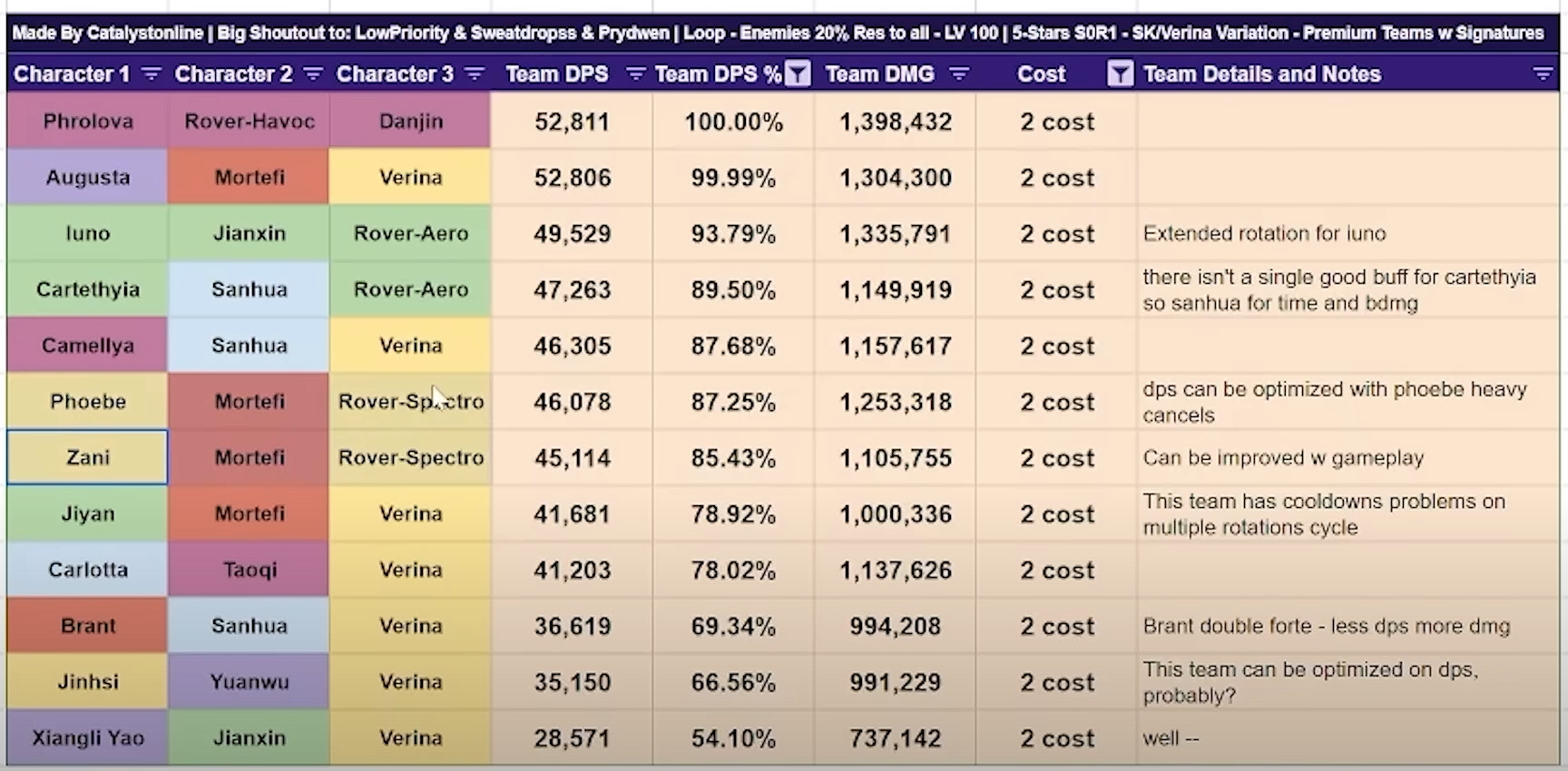
Task: Select the Taoqi cell
Action: pyautogui.click(x=249, y=570)
